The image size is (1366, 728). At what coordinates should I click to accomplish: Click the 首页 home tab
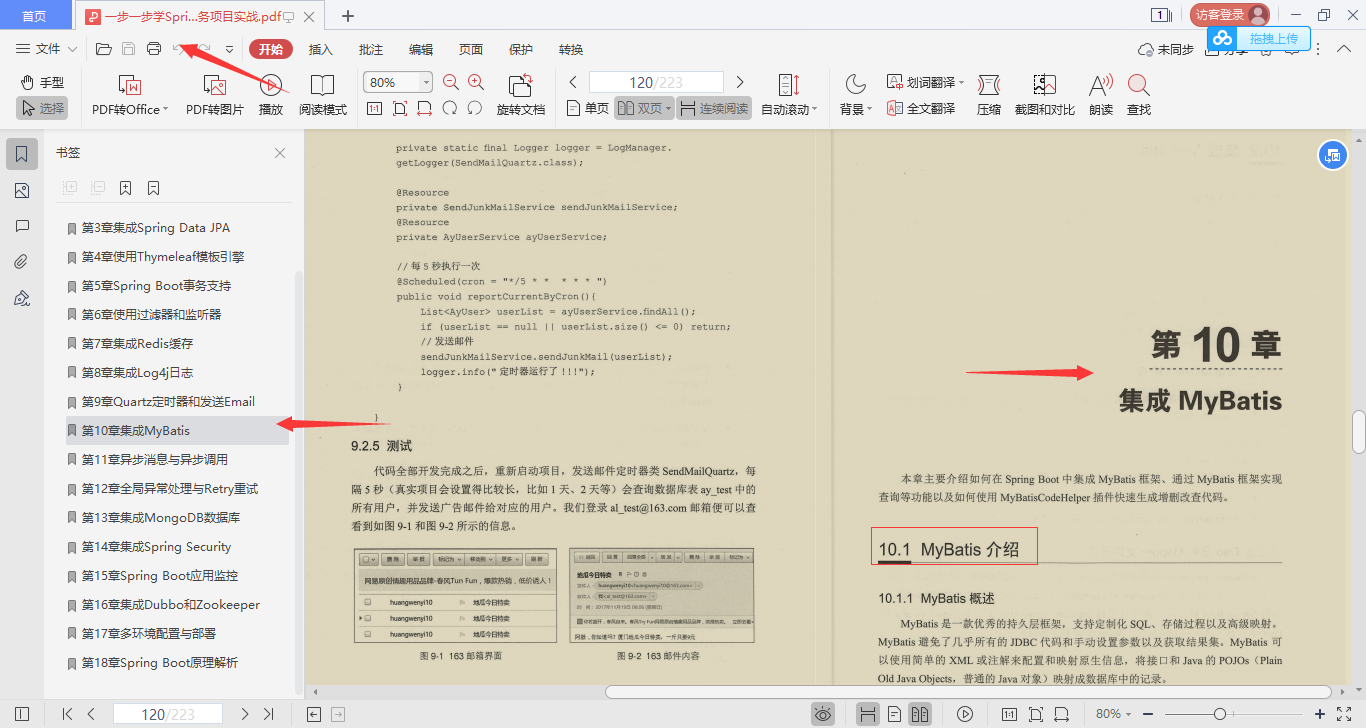pos(34,15)
